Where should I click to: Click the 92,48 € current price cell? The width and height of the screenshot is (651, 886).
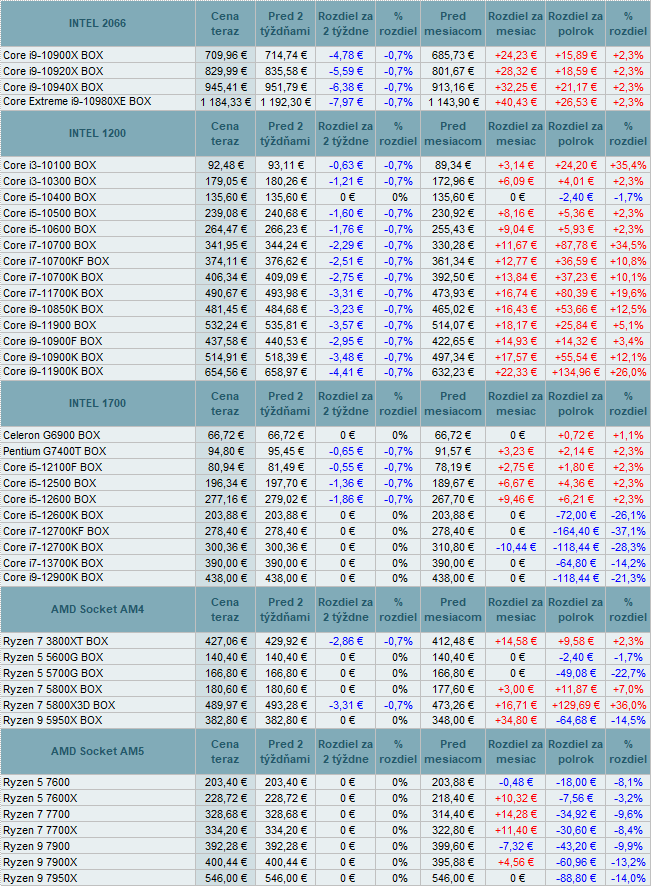point(225,166)
